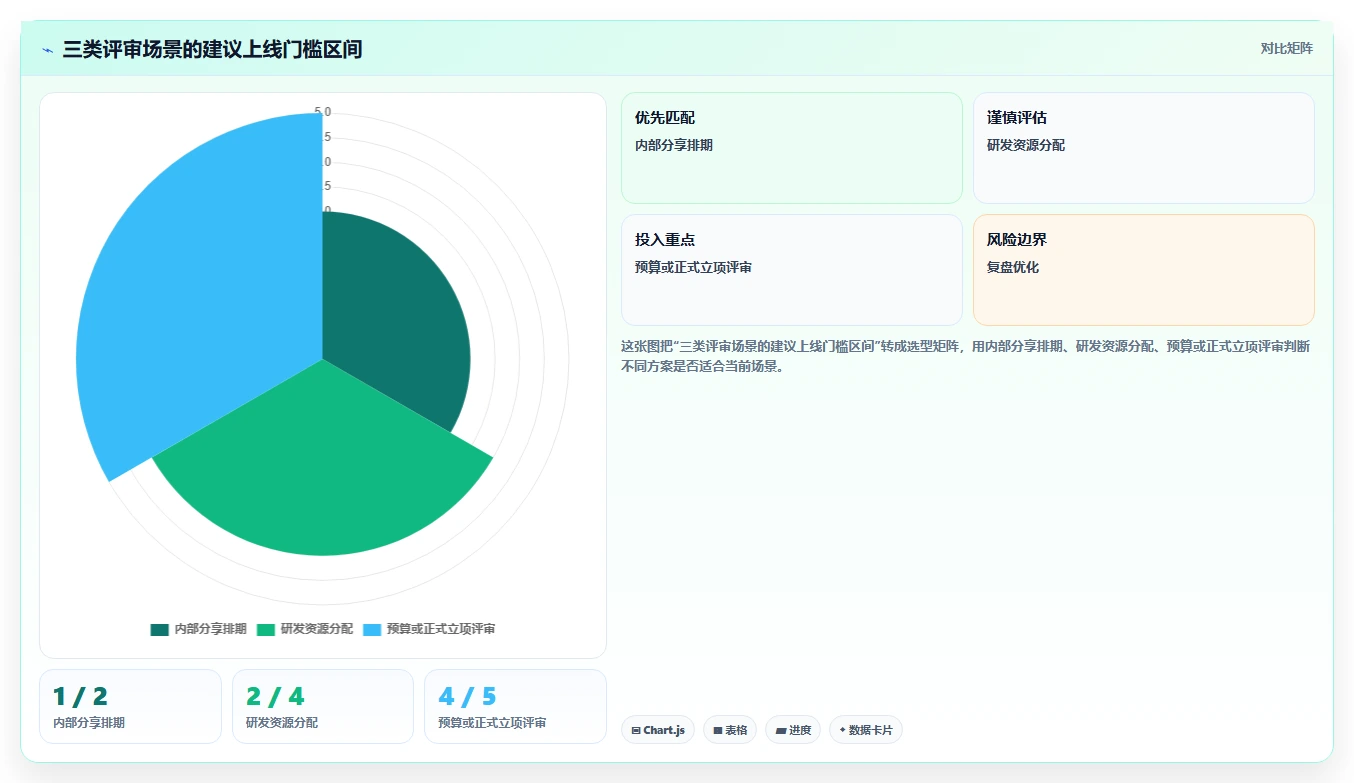The image size is (1354, 783).
Task: Click the 数据卡片 tag
Action: pyautogui.click(x=866, y=730)
